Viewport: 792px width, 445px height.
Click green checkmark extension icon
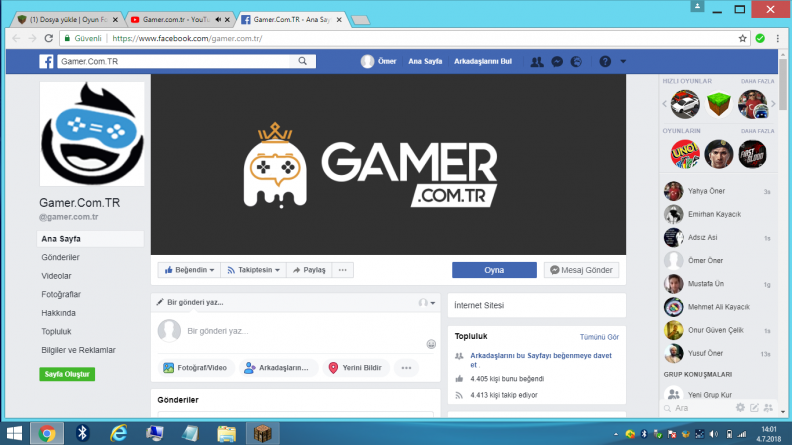[760, 38]
